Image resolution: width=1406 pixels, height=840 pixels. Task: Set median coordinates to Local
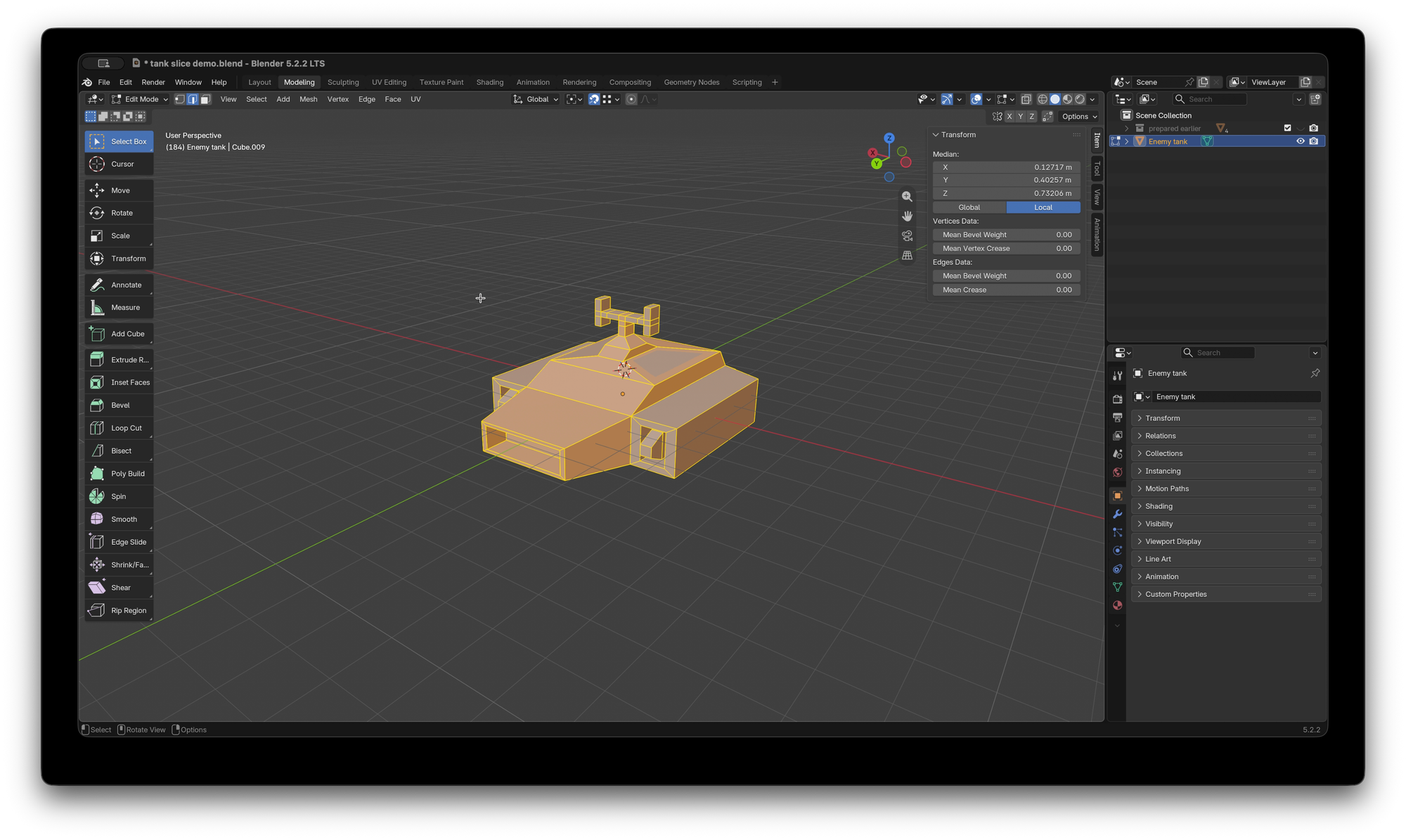tap(1043, 207)
